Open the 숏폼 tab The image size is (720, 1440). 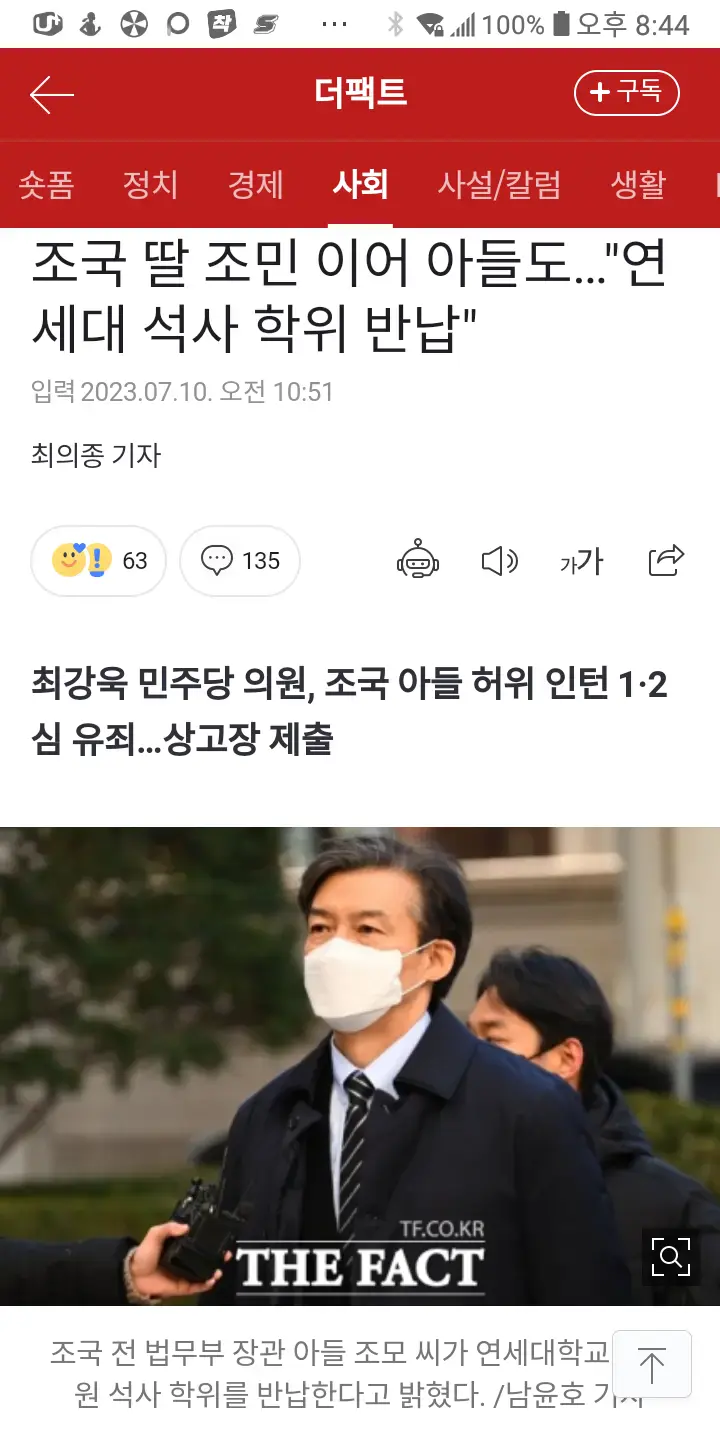click(46, 184)
